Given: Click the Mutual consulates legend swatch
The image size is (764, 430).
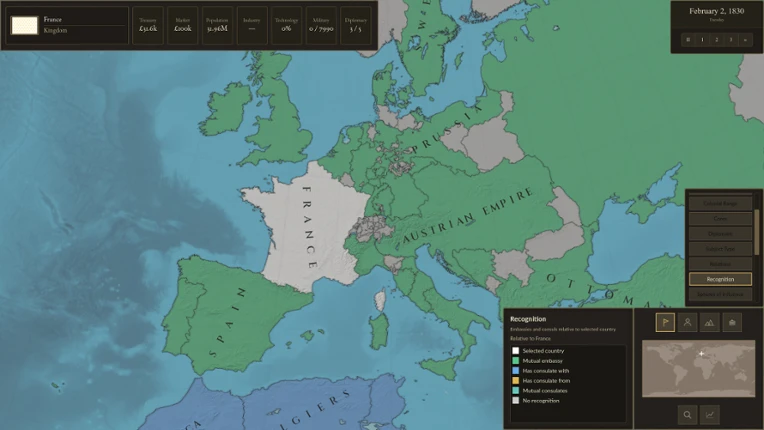Looking at the screenshot, I should [516, 391].
